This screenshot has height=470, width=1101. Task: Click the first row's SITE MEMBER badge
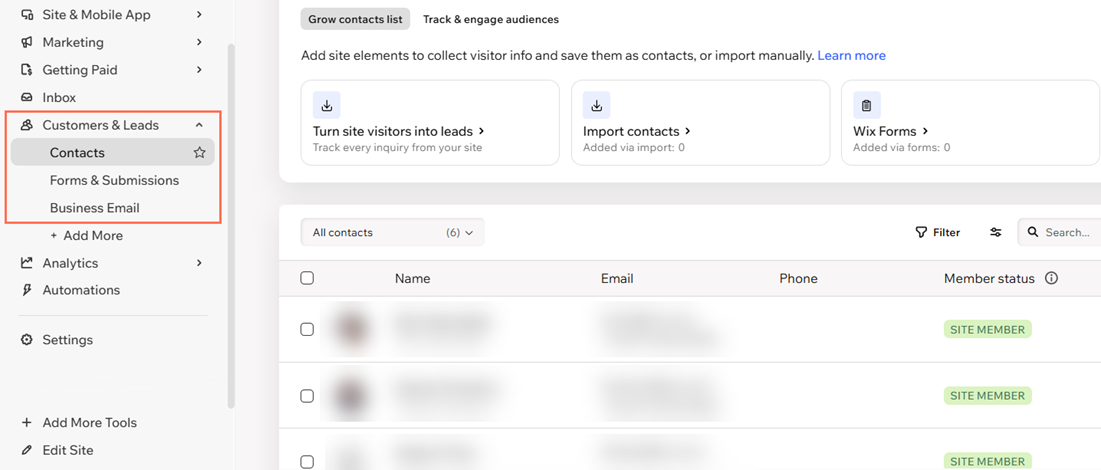pos(988,329)
